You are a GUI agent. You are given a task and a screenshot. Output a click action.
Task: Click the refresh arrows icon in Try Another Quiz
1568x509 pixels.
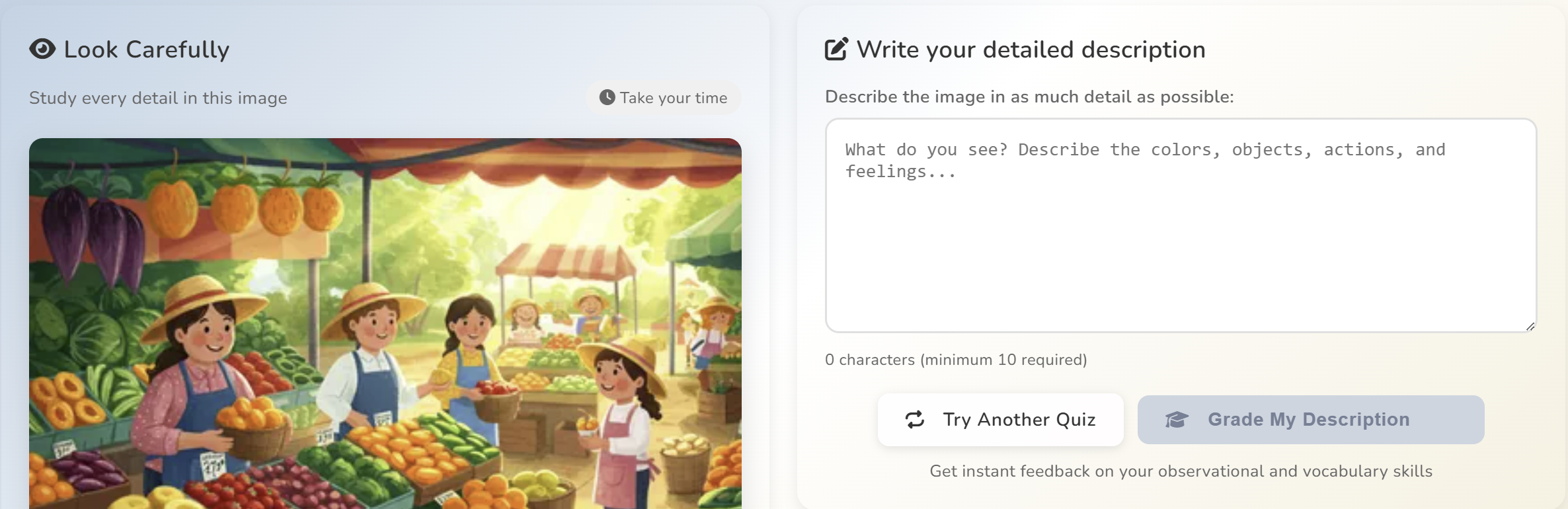pos(915,419)
